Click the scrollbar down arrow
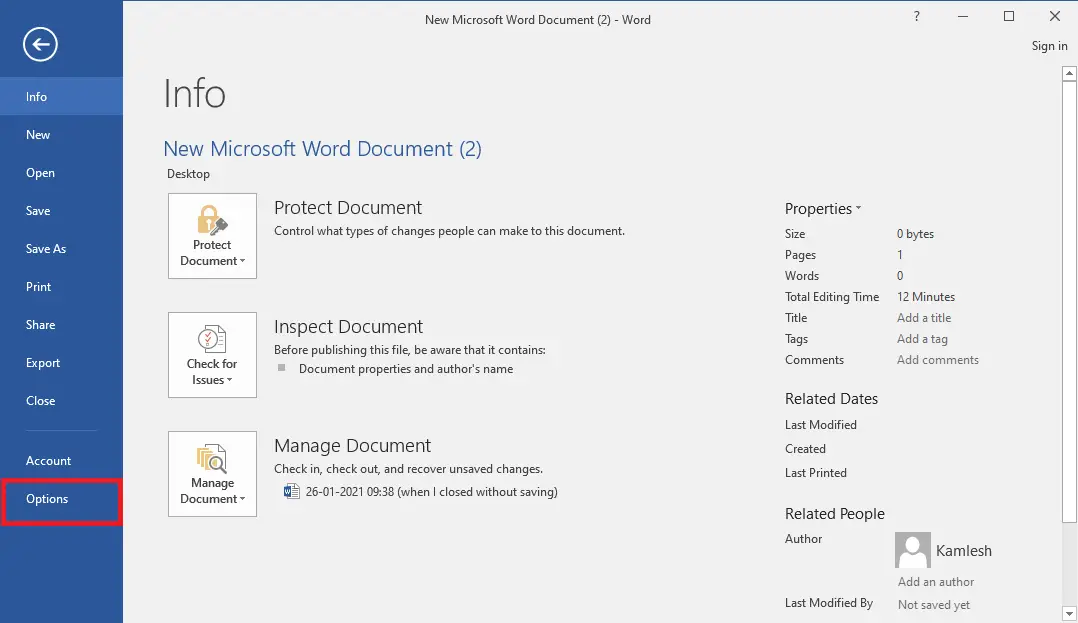The height and width of the screenshot is (623, 1078). pyautogui.click(x=1069, y=613)
